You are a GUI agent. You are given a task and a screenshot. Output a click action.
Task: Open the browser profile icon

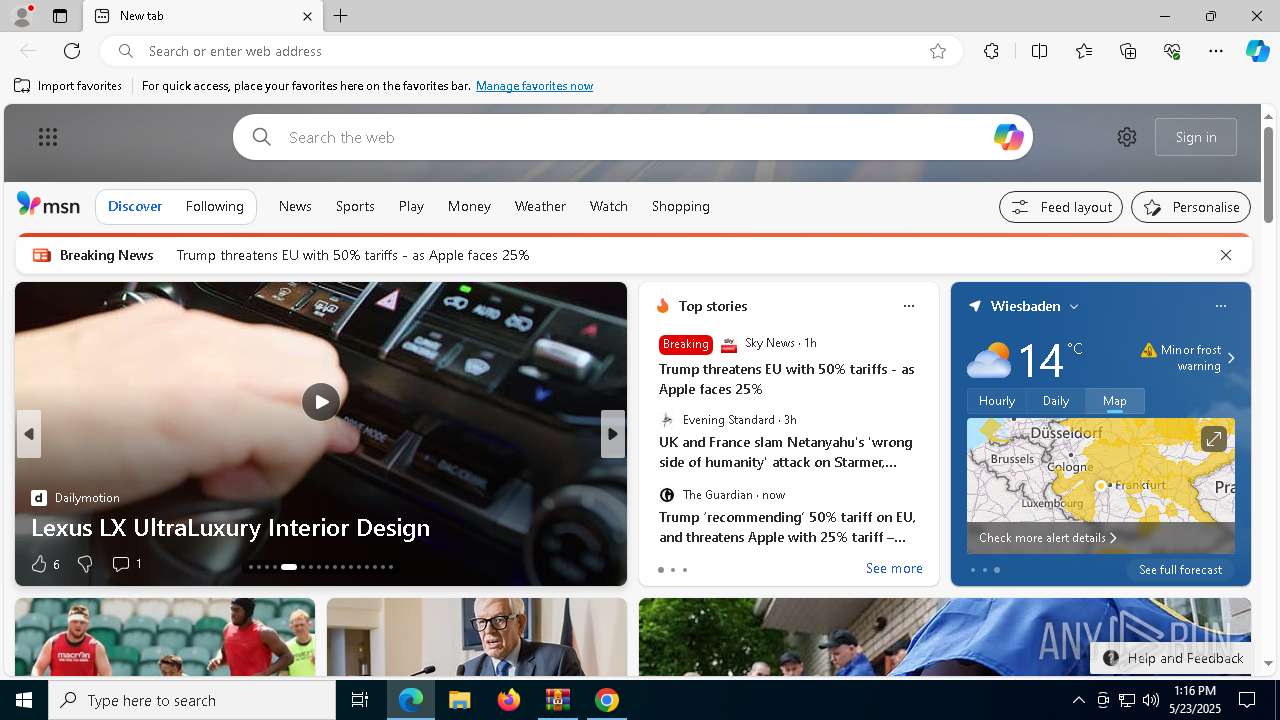pyautogui.click(x=21, y=16)
